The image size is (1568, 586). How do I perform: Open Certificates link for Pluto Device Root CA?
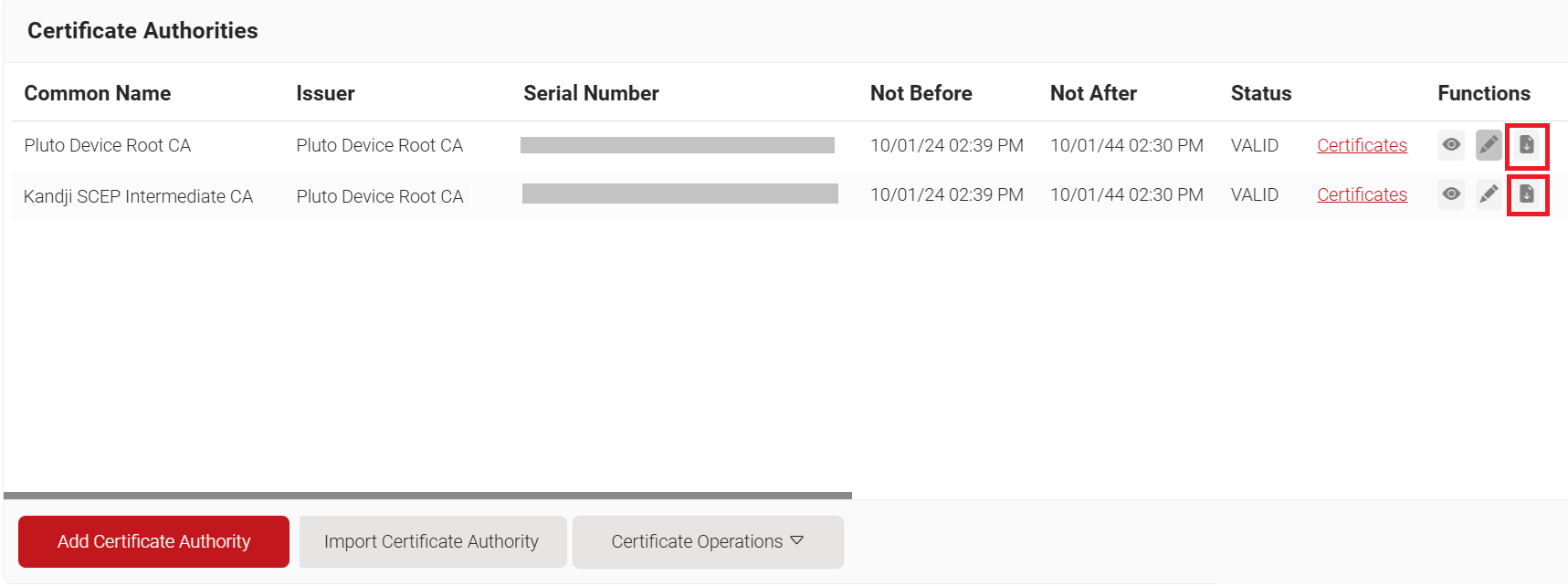point(1361,145)
